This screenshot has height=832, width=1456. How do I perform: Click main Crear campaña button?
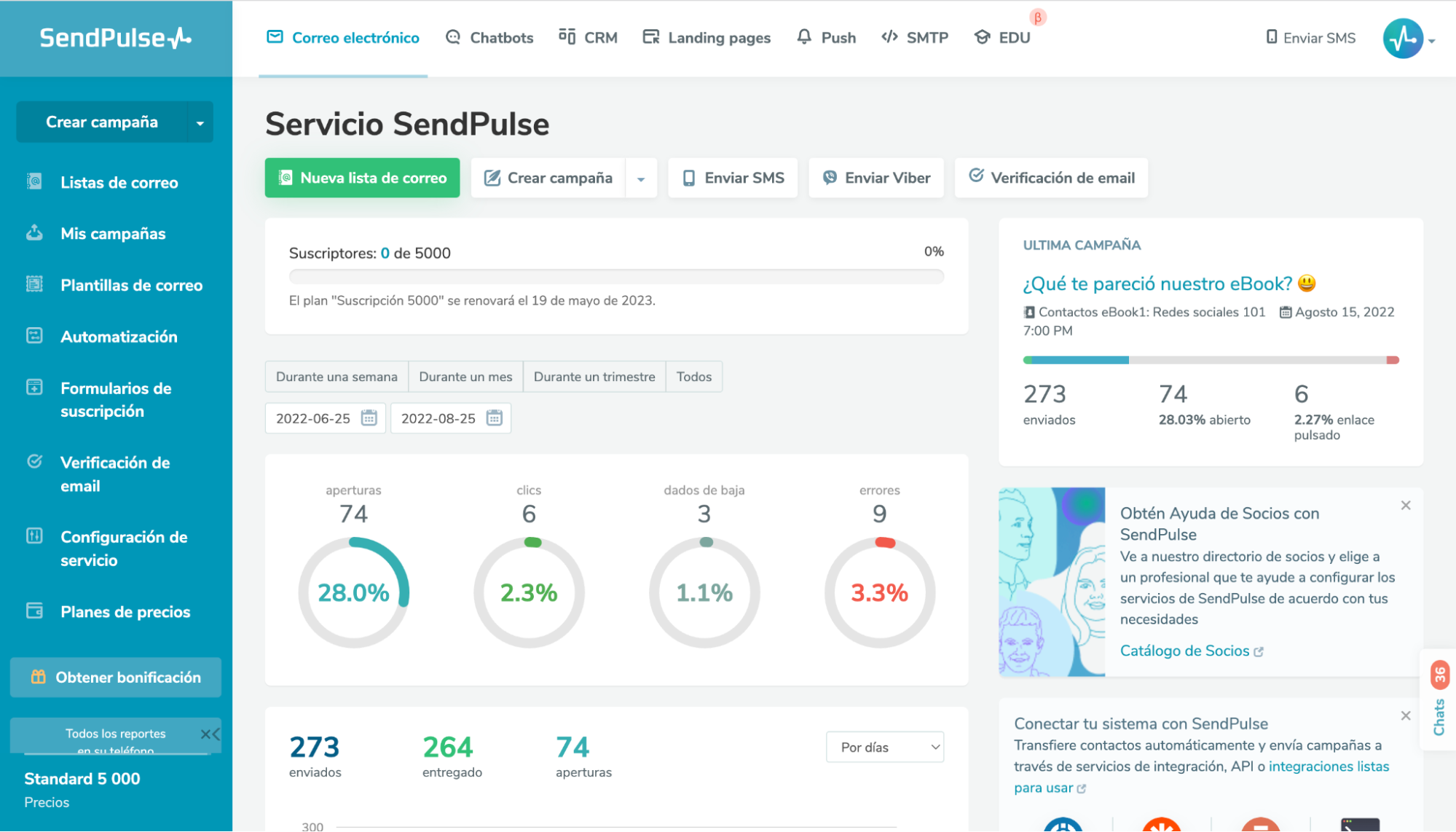point(548,178)
